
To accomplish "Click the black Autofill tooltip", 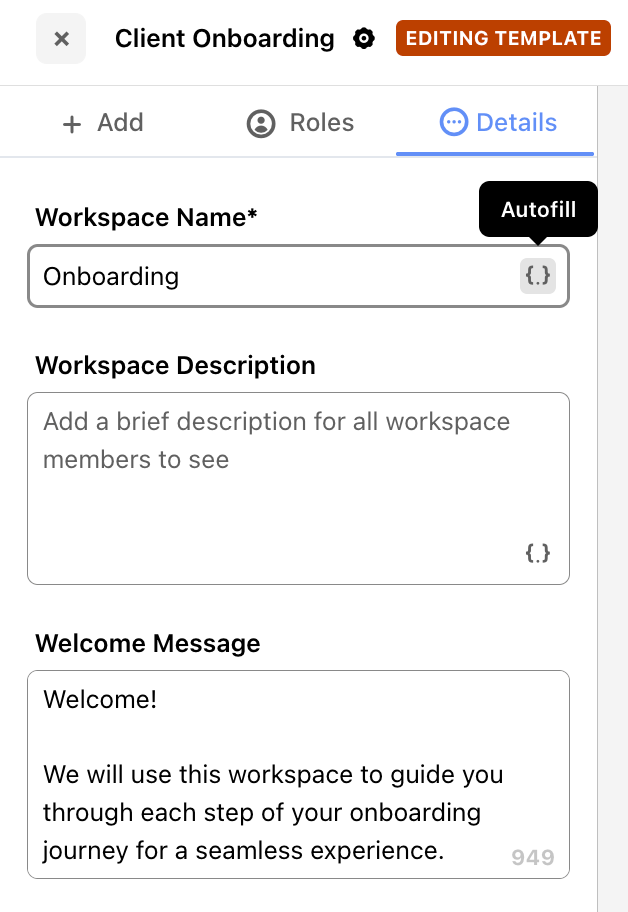I will (x=538, y=210).
